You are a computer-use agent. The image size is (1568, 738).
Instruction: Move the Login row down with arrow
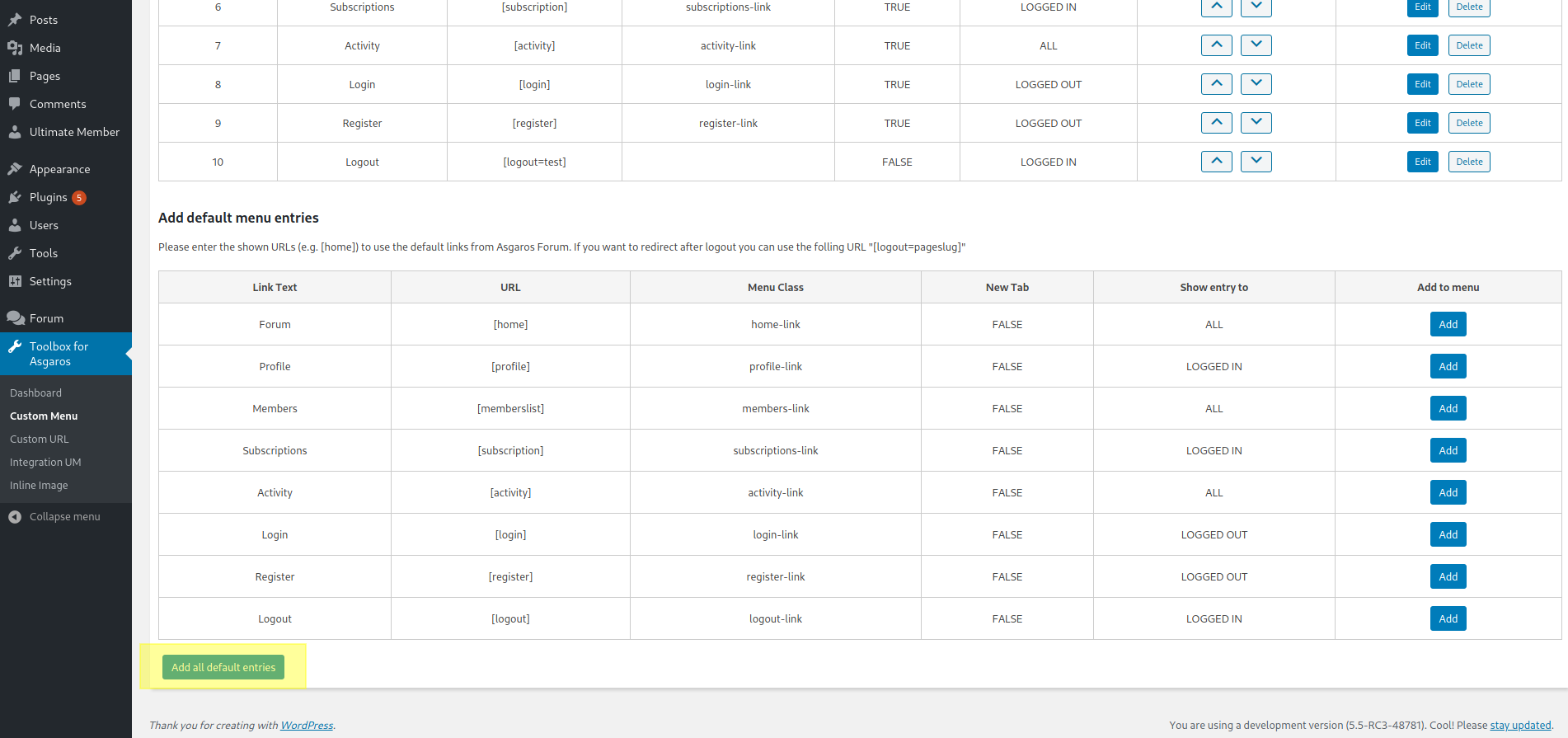click(1256, 84)
